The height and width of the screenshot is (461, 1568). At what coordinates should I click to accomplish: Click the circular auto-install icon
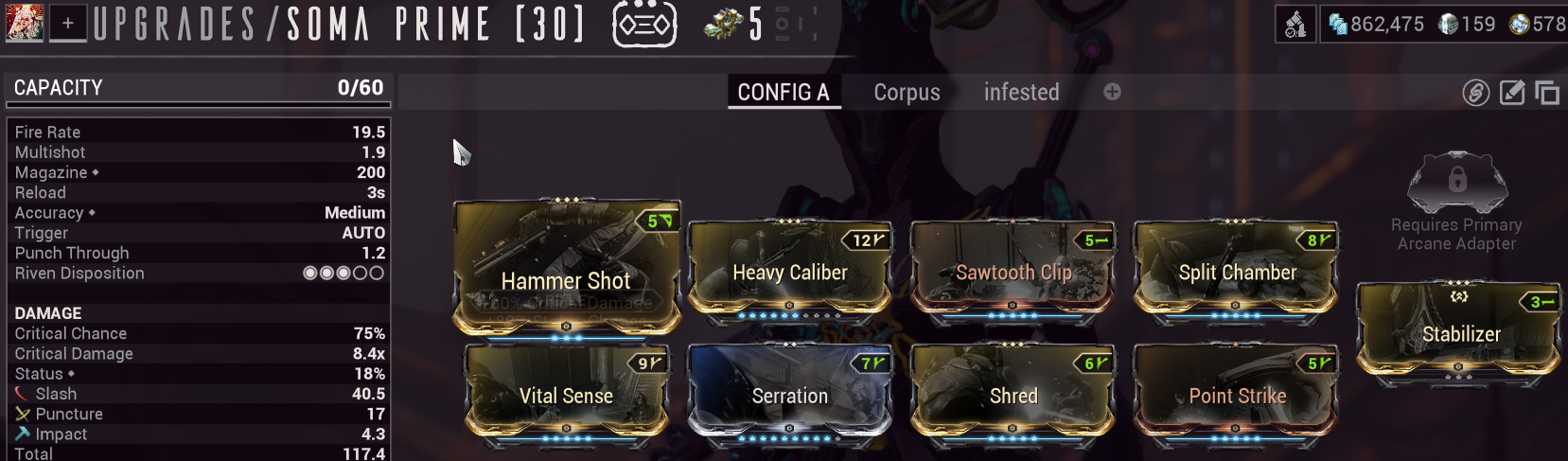coord(1476,92)
